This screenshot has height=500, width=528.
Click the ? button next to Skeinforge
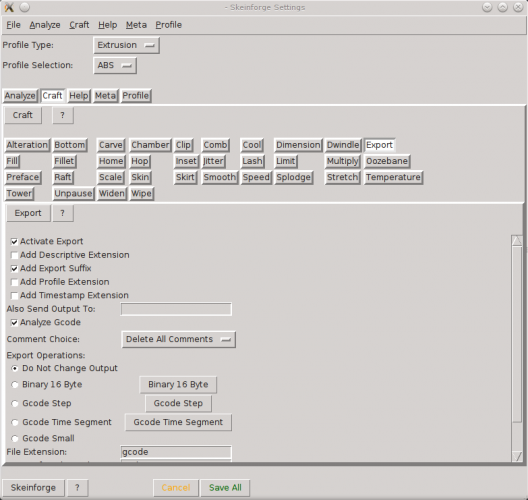(x=77, y=488)
